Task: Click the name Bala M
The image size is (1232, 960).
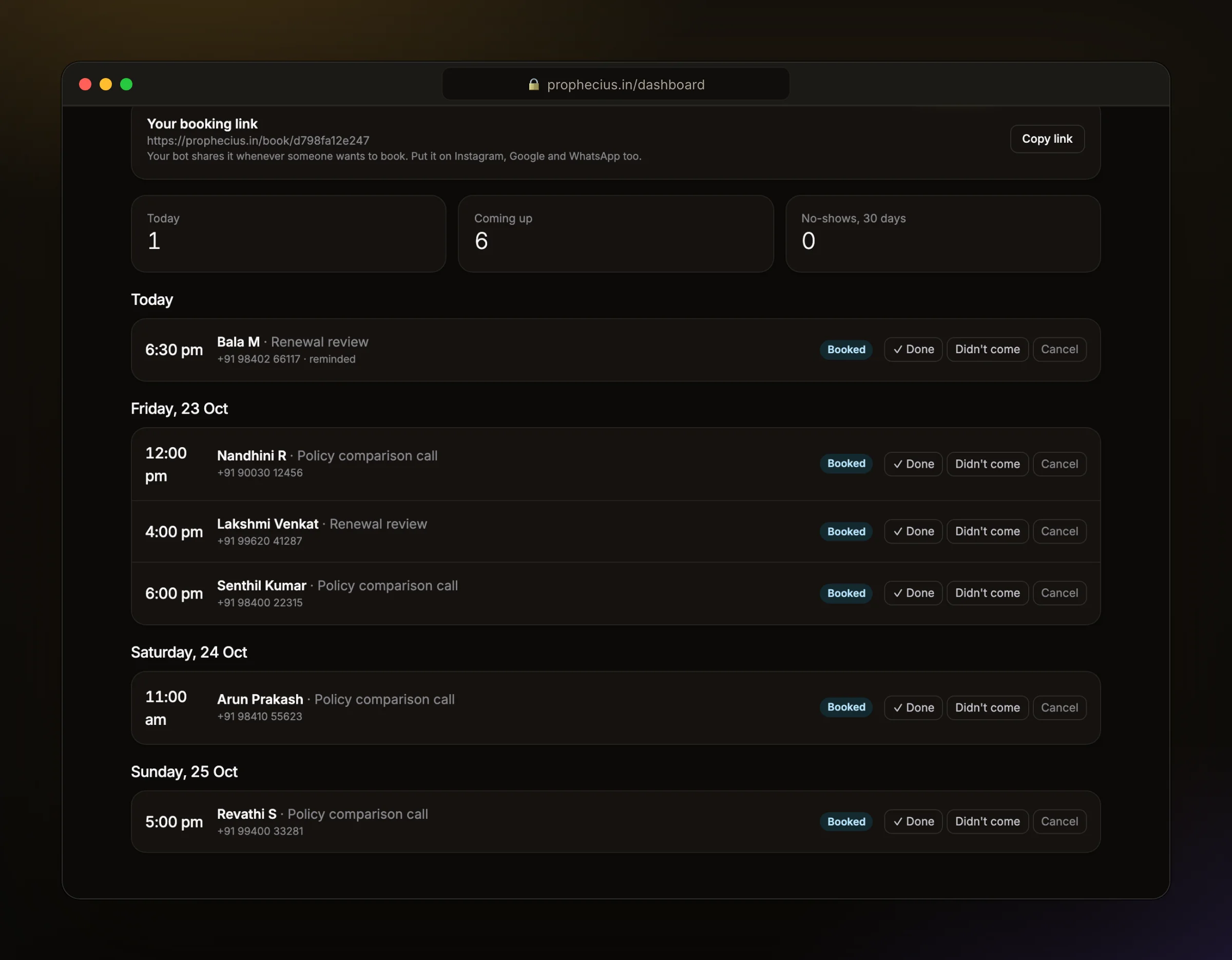Action: click(238, 342)
